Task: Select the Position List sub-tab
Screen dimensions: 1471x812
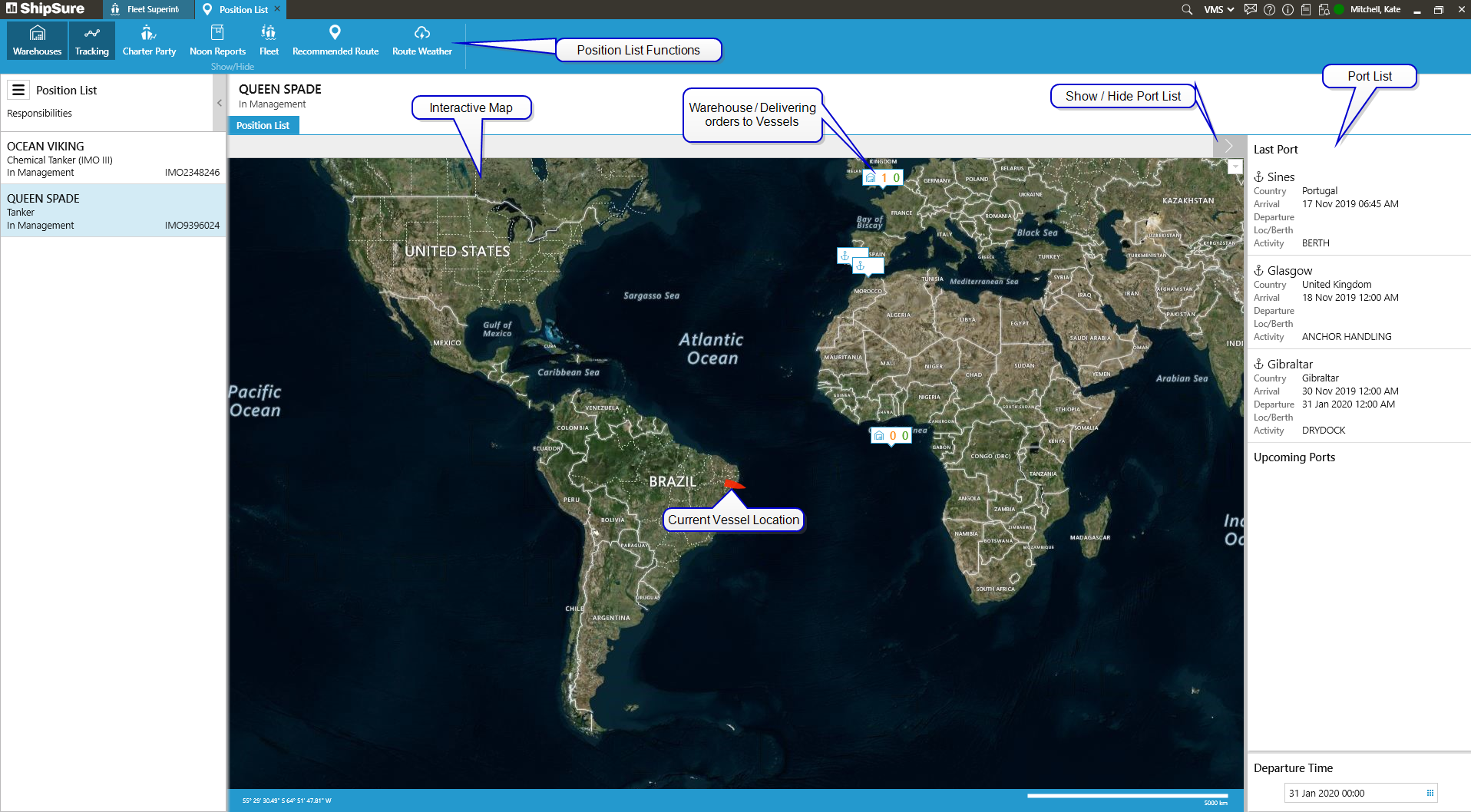Action: pyautogui.click(x=263, y=126)
